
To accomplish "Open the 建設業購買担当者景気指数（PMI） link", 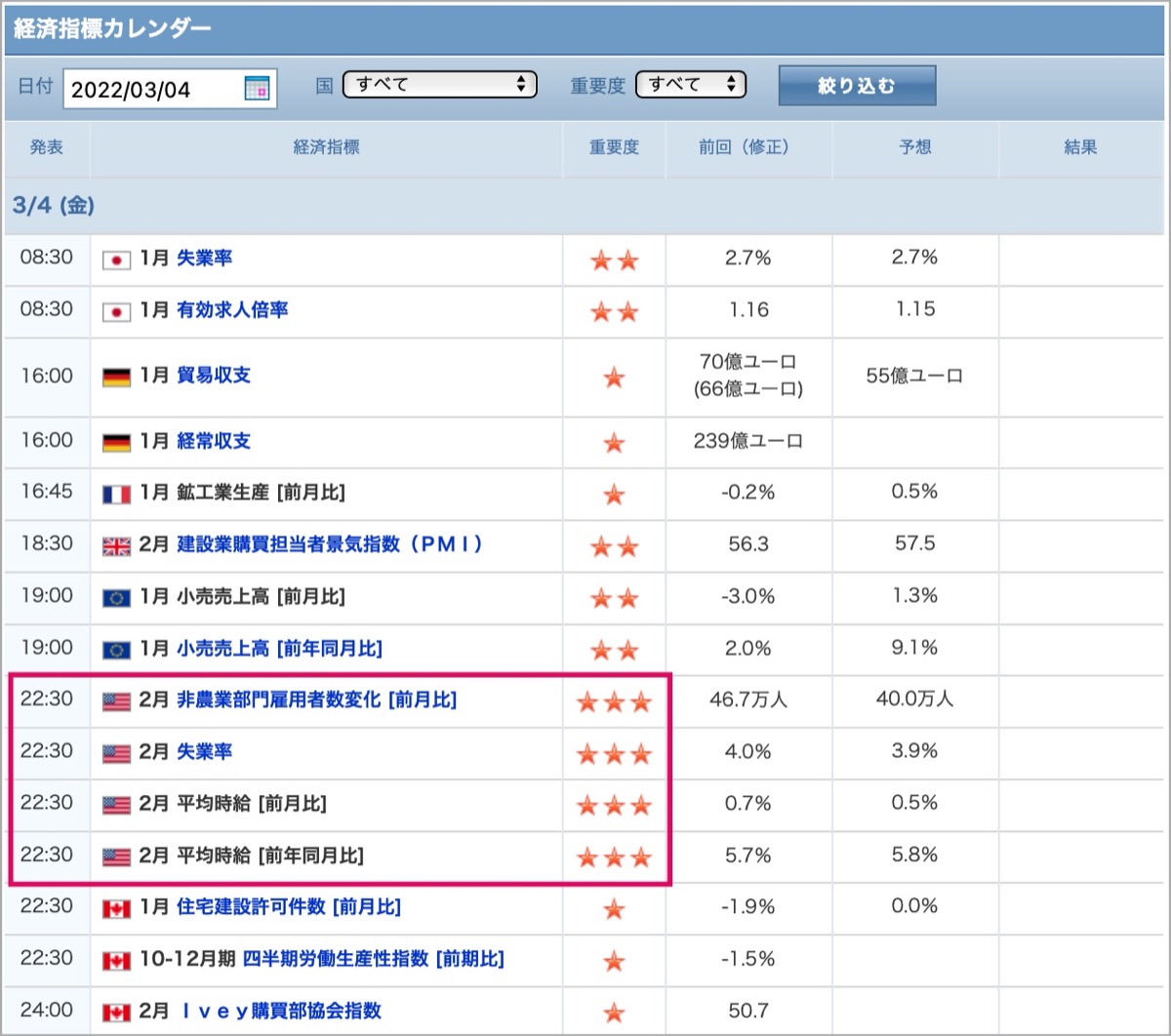I will coord(330,544).
